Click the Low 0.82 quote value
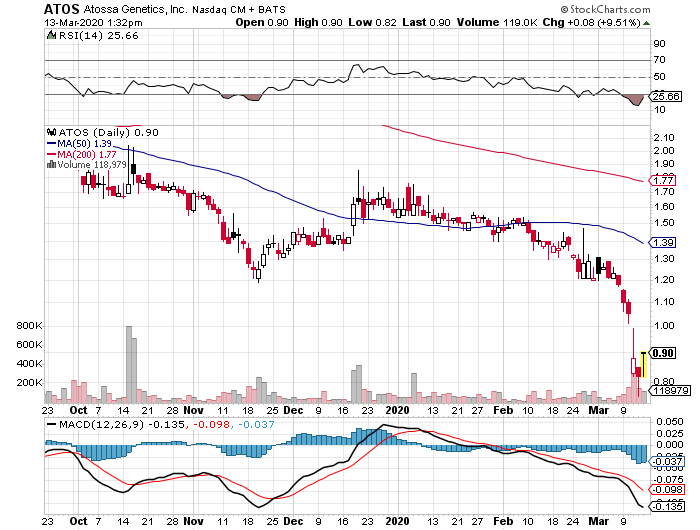 click(372, 22)
